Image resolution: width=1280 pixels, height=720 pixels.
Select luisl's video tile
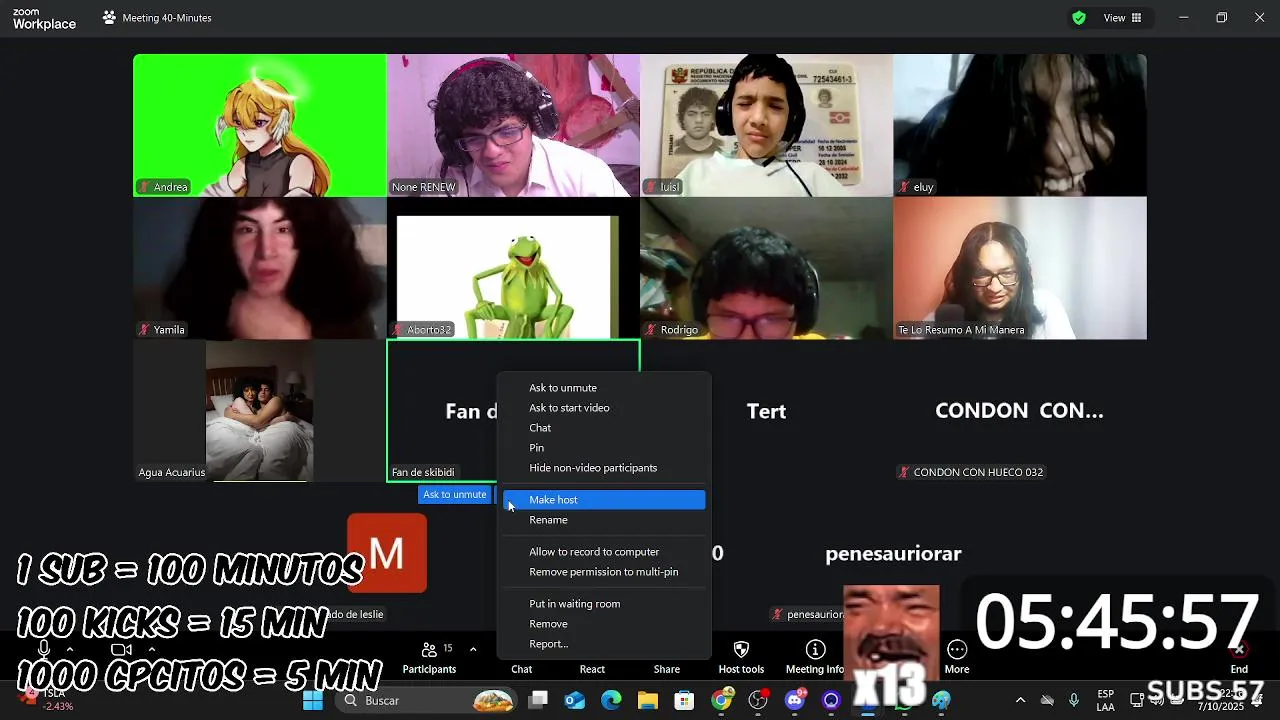click(x=766, y=125)
